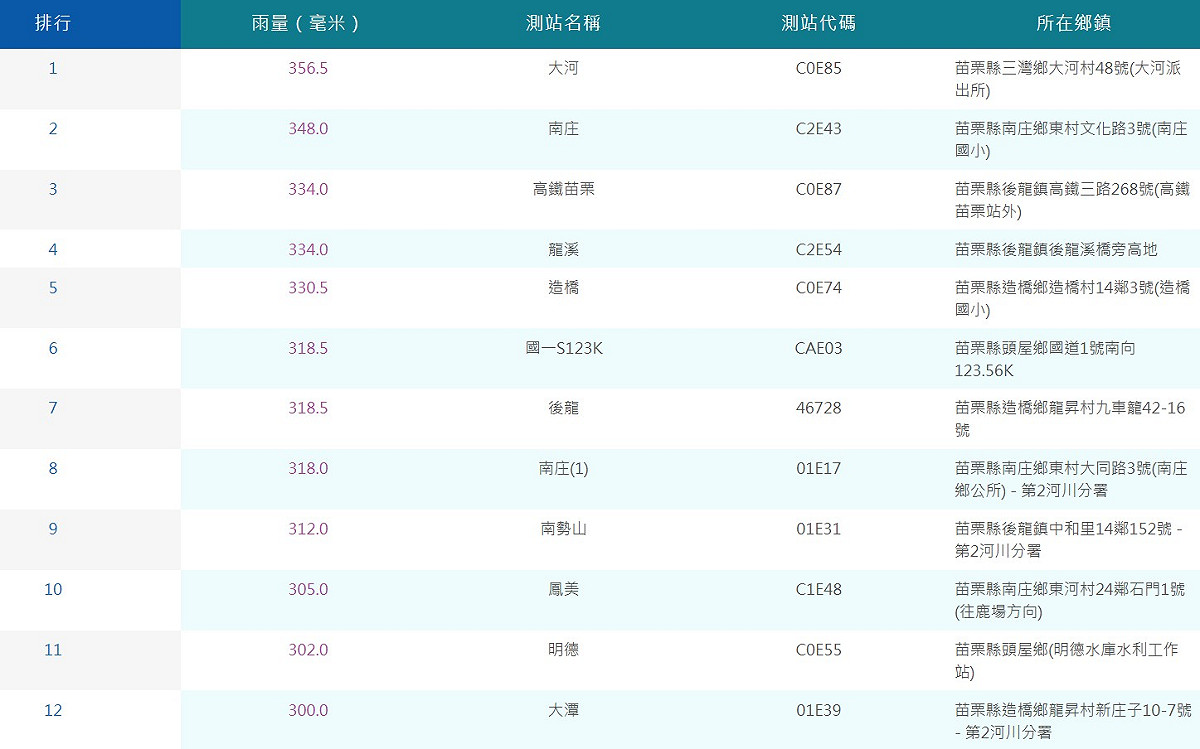
Task: Click station name 南庄(1)
Action: [x=563, y=469]
